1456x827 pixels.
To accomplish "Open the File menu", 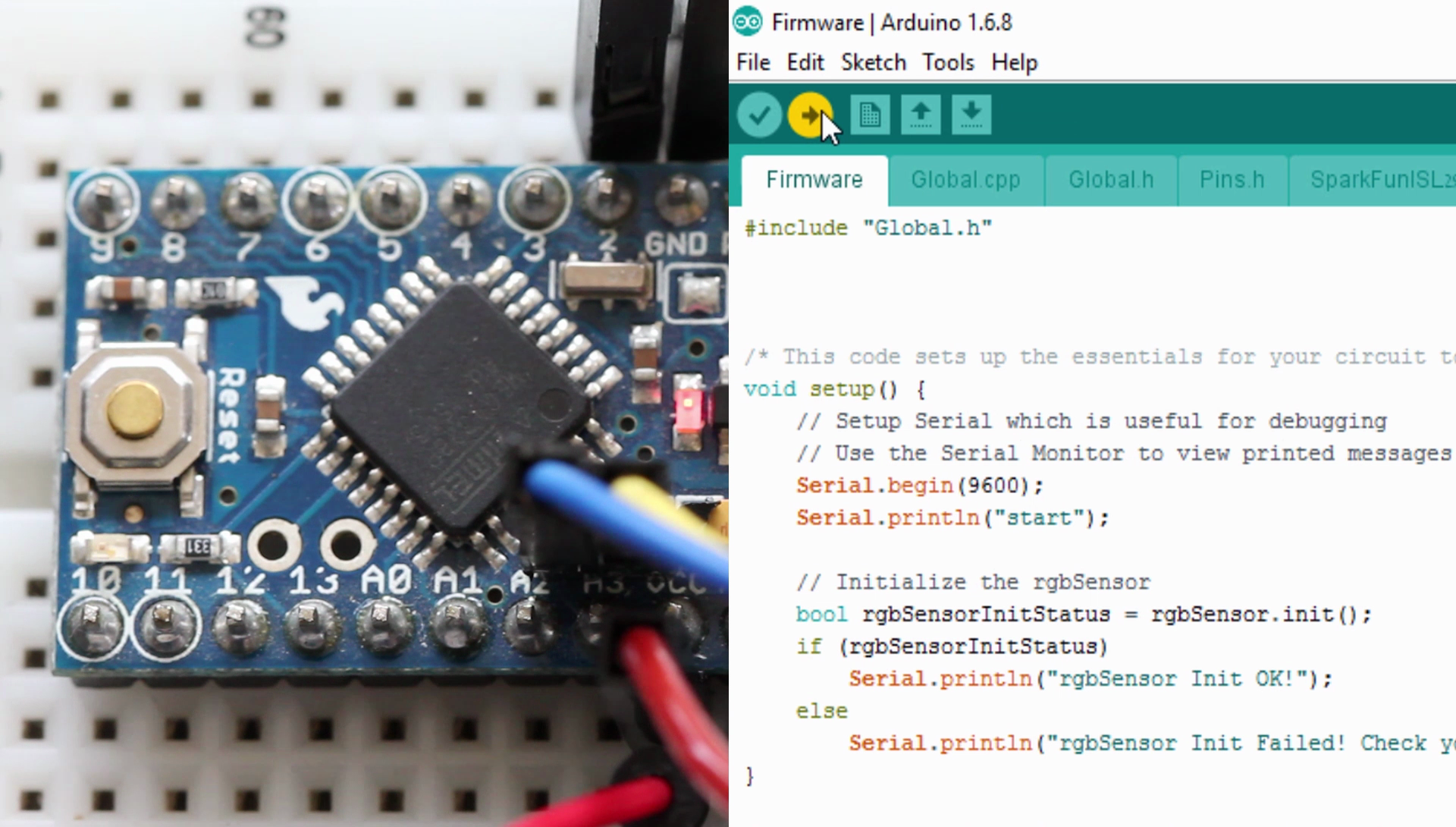I will point(753,62).
